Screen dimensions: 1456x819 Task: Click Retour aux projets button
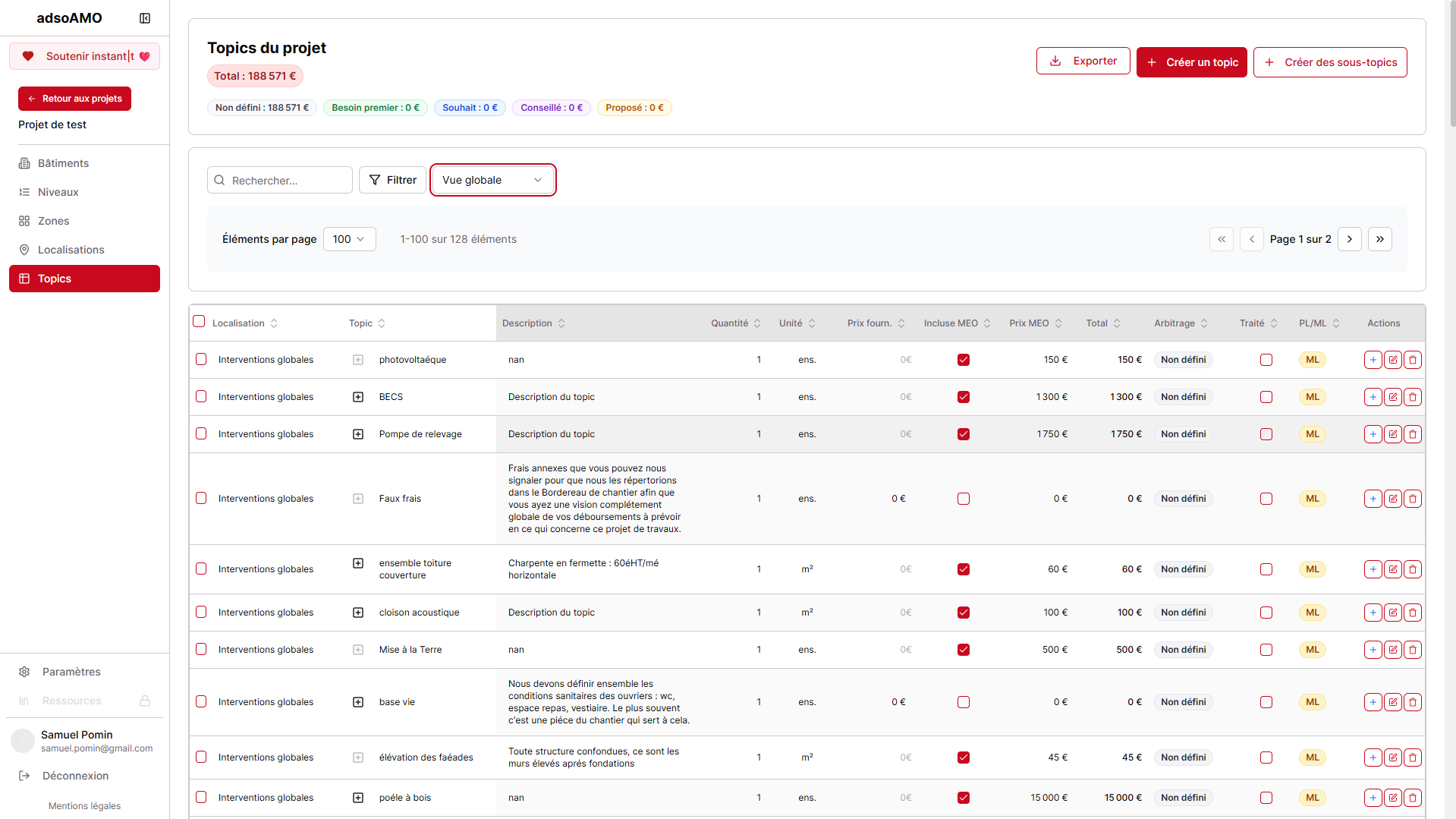(x=74, y=99)
